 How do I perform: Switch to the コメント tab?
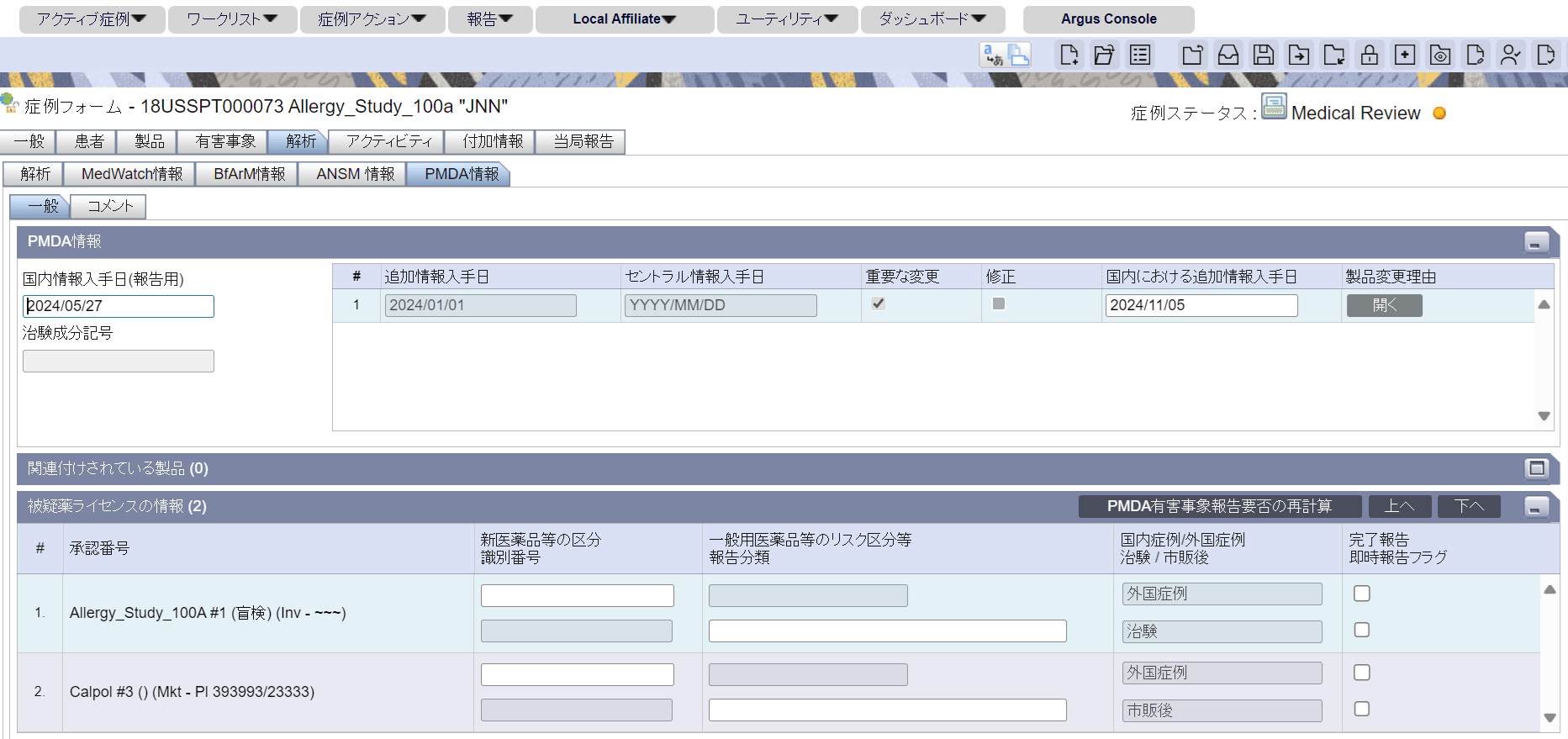pyautogui.click(x=110, y=206)
